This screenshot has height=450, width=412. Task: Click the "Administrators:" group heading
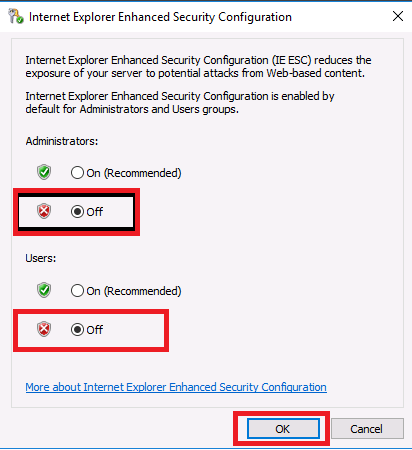(x=62, y=141)
